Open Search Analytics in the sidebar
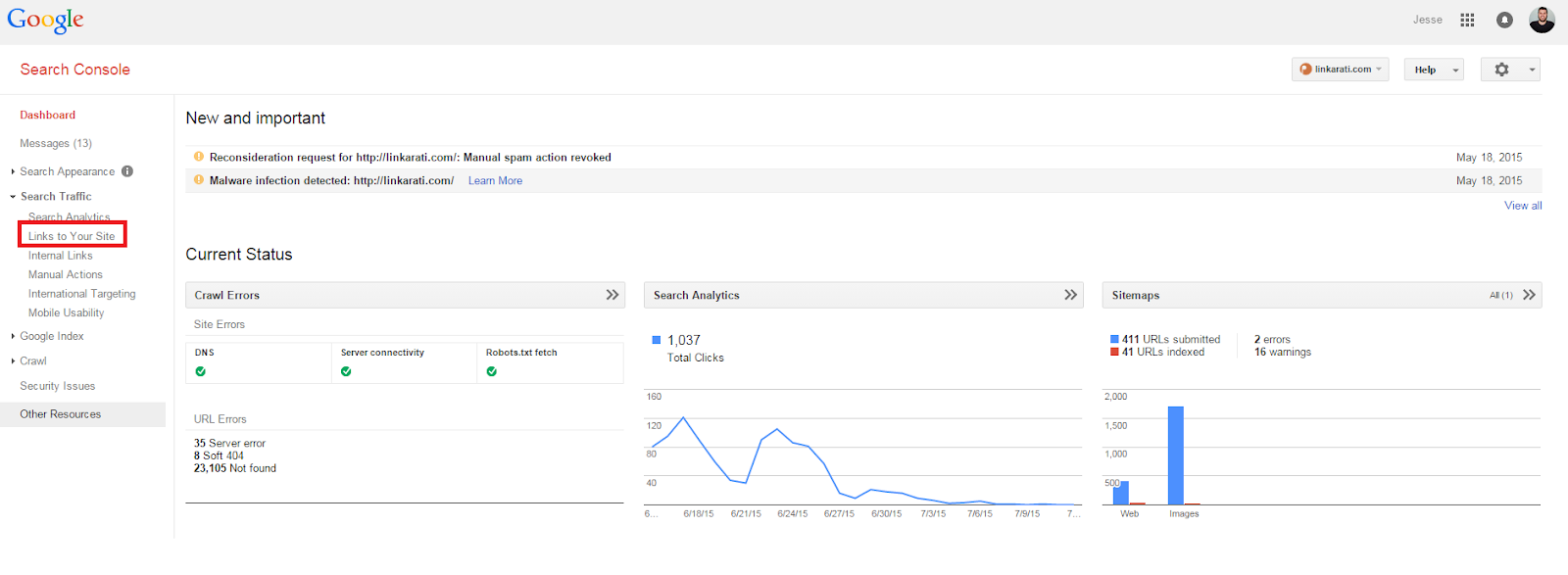The height and width of the screenshot is (575, 1568). (x=69, y=217)
